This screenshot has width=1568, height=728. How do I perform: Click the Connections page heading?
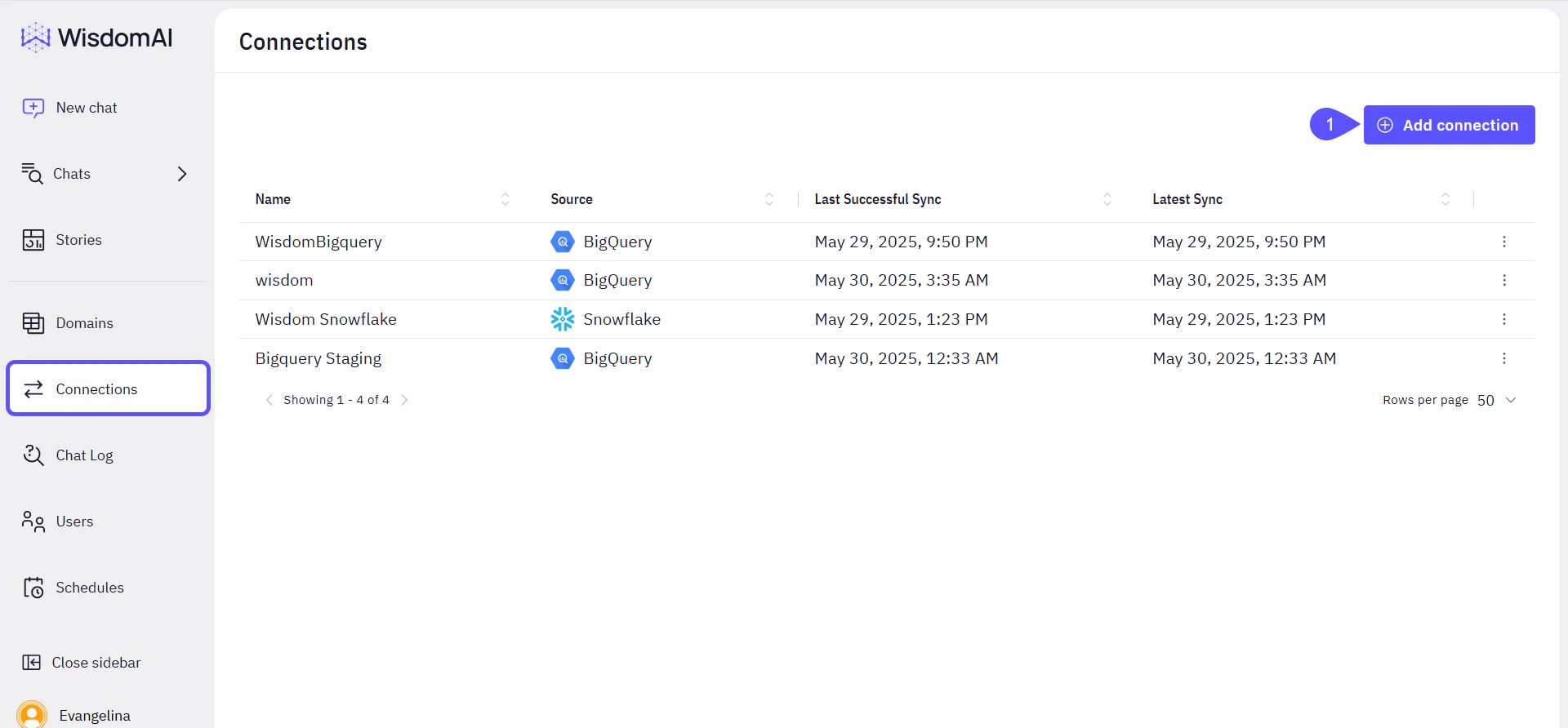coord(303,42)
